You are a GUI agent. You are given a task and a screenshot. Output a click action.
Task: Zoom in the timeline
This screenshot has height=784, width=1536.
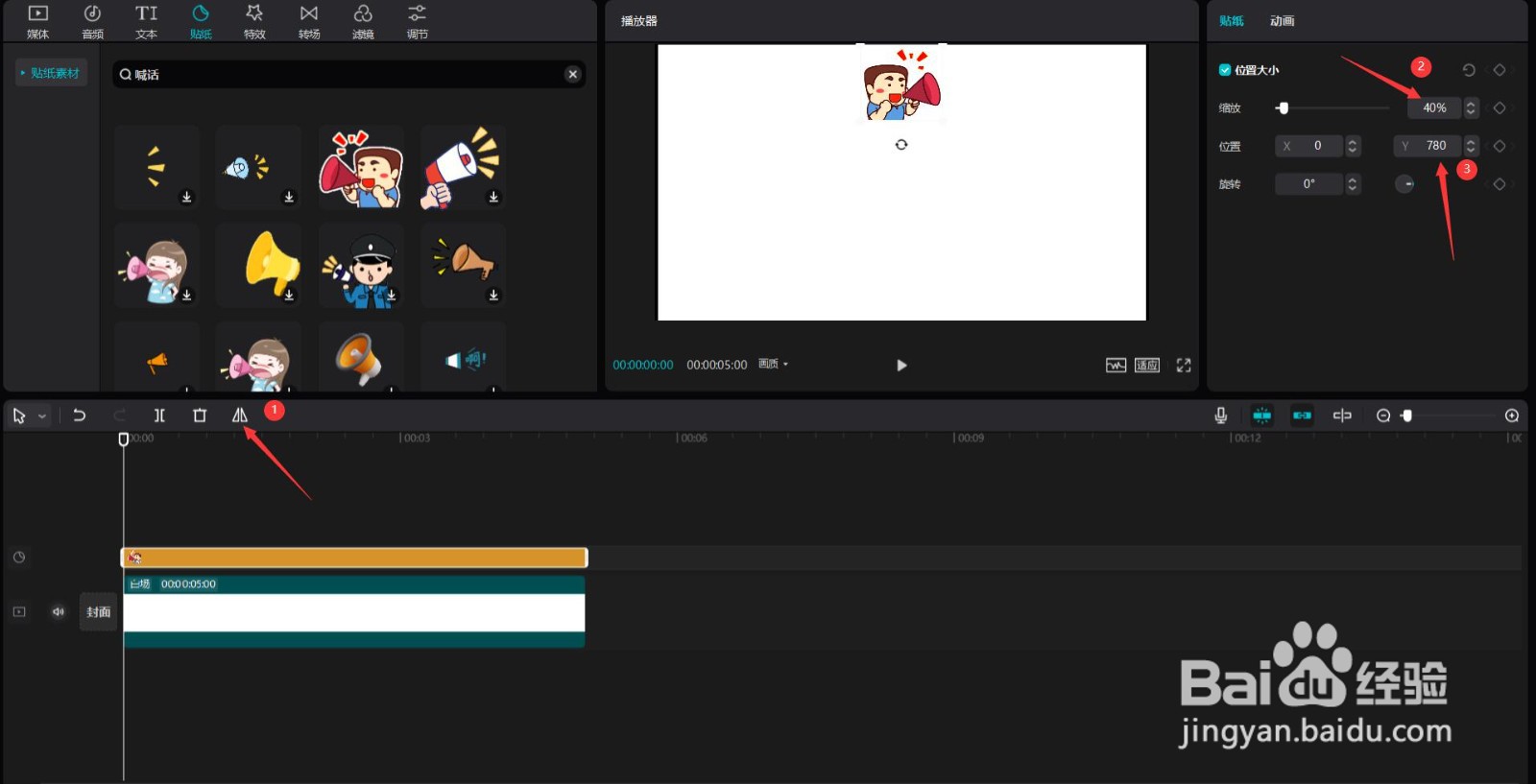(1512, 416)
